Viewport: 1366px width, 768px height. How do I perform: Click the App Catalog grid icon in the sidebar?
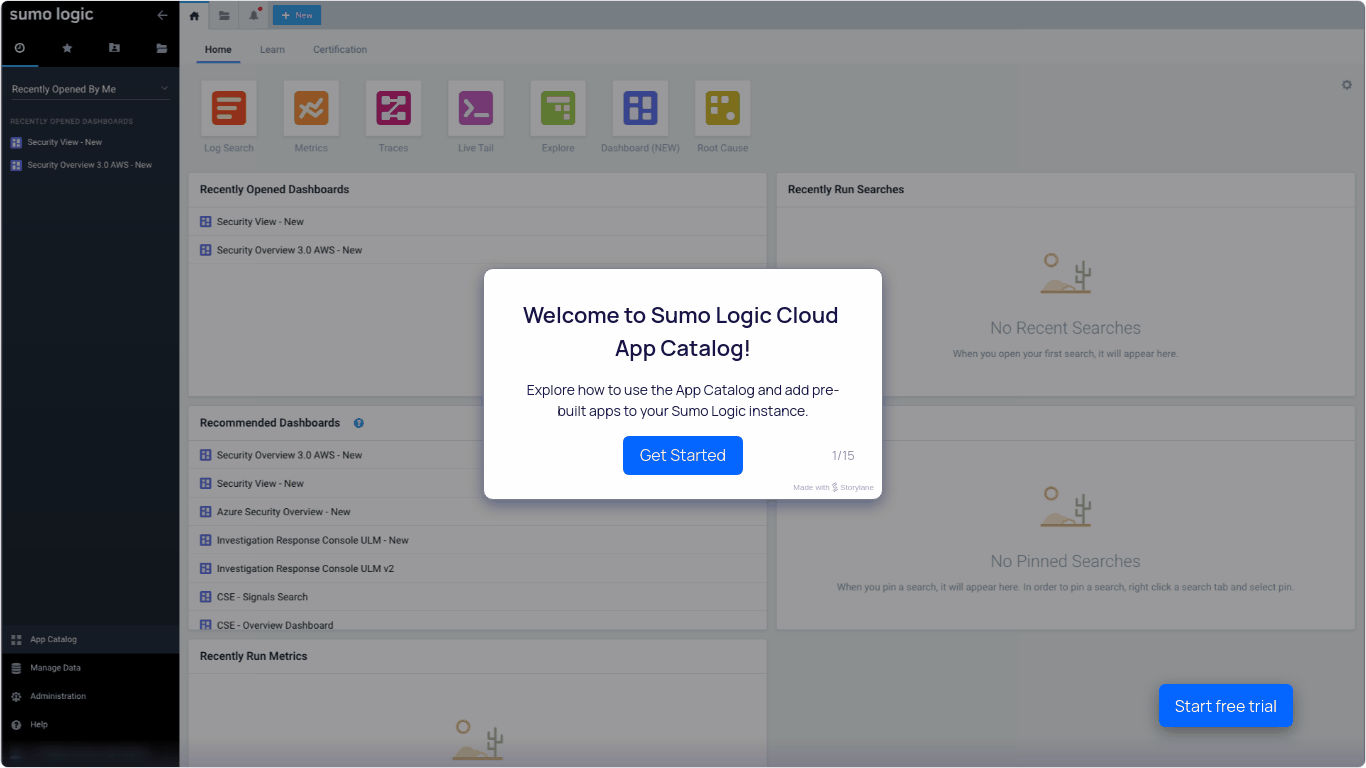(16, 639)
